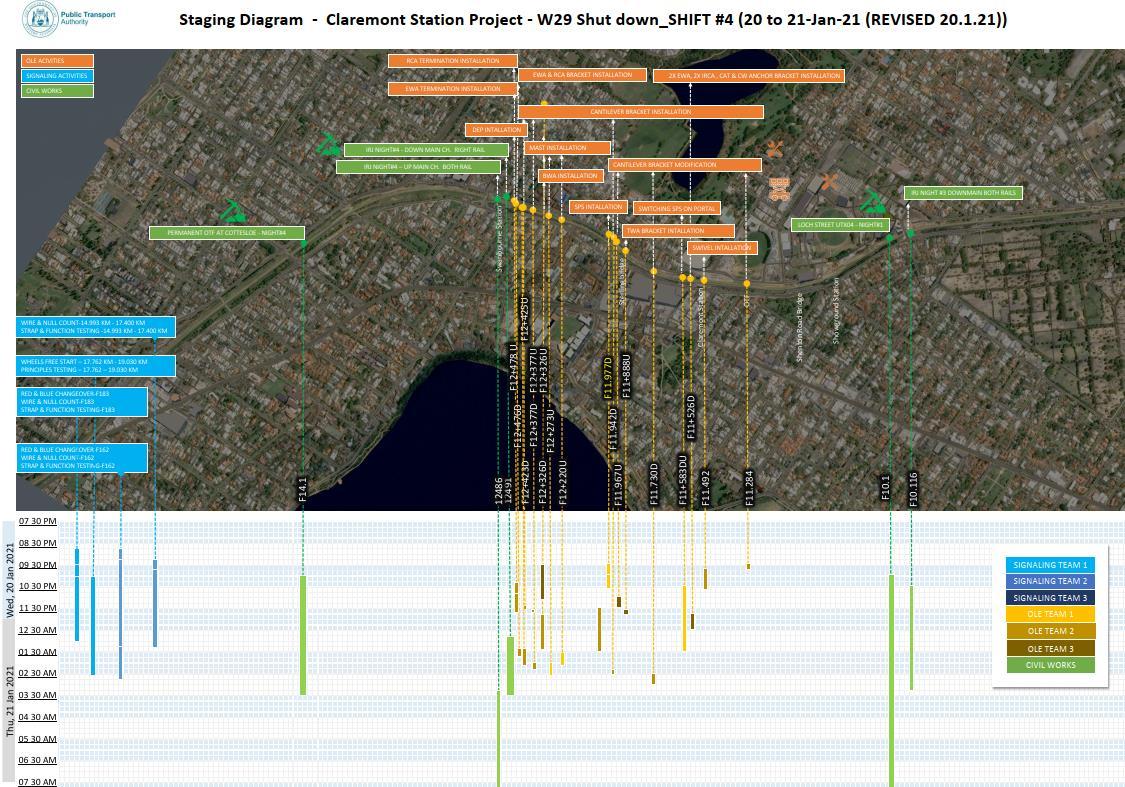1125x787 pixels.
Task: Select the IRU Night#4 Down Main Ch. Right Rail label
Action: pos(426,150)
